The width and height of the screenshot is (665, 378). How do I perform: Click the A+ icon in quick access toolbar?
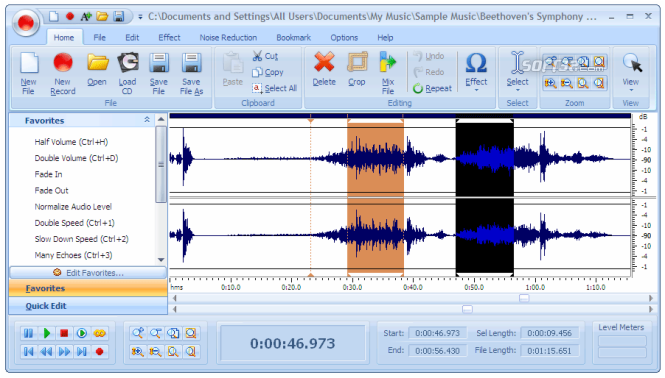click(x=86, y=17)
